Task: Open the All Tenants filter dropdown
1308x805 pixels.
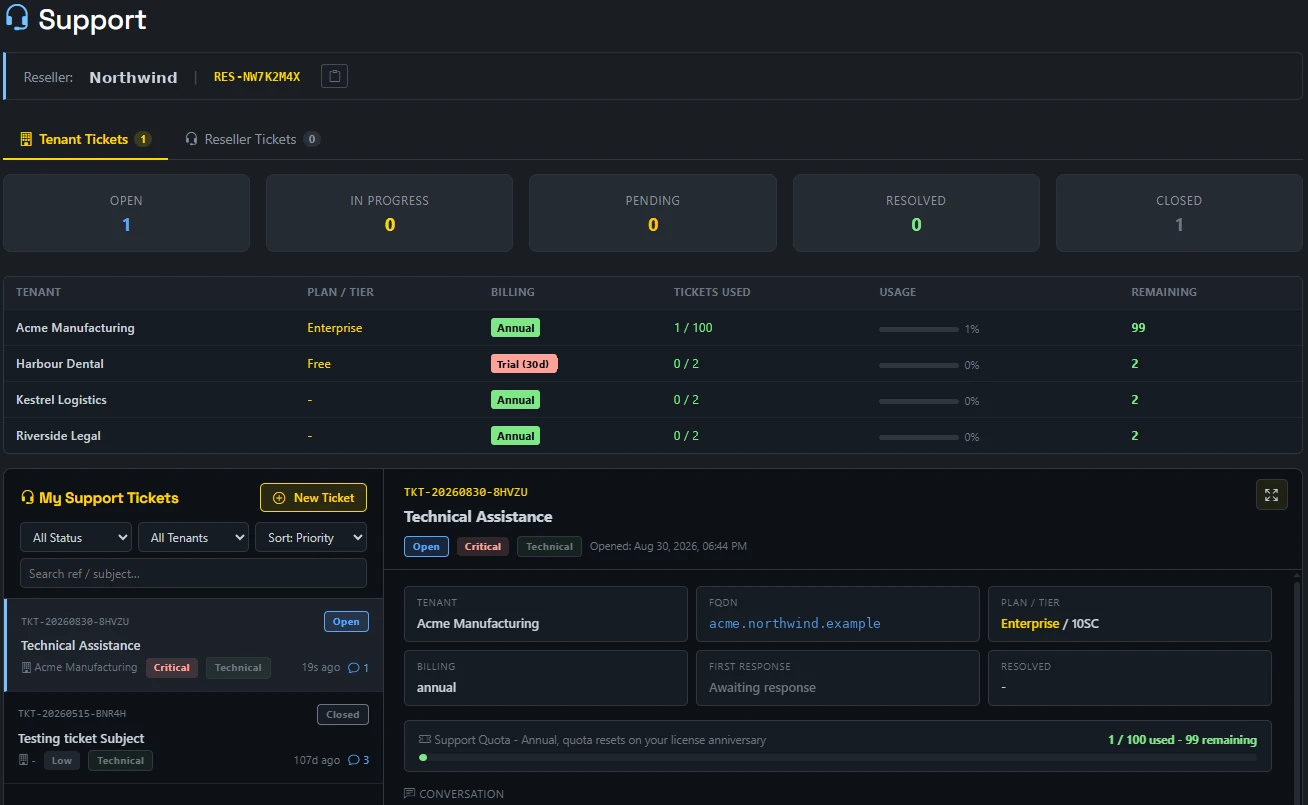Action: [193, 537]
